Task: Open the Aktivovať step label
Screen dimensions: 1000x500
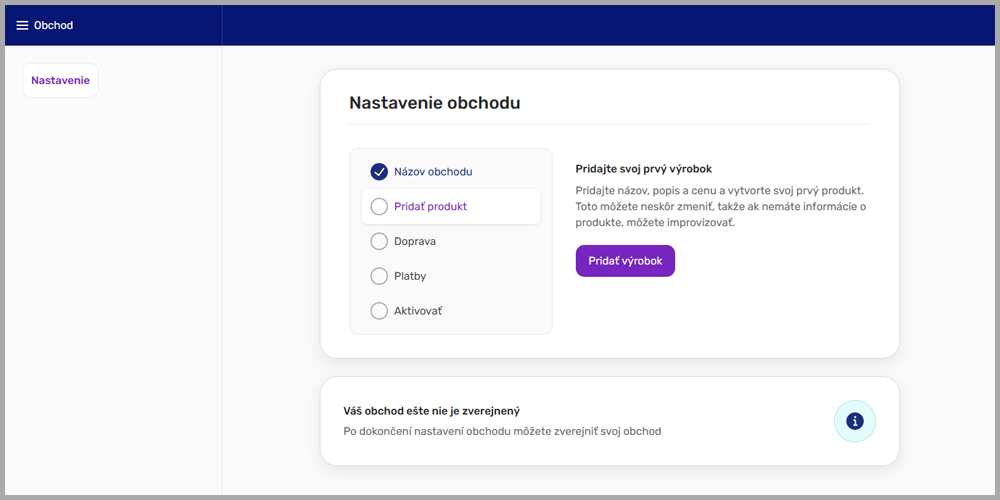Action: click(418, 311)
